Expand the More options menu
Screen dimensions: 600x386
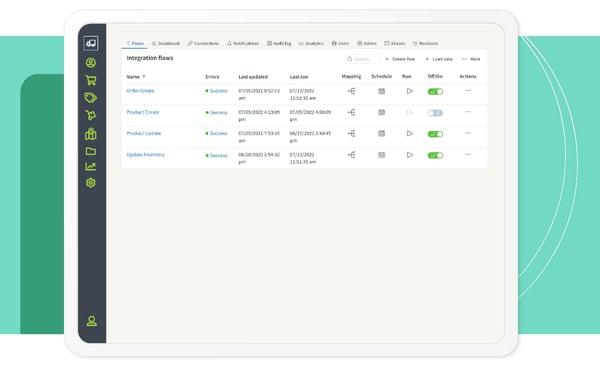[471, 59]
